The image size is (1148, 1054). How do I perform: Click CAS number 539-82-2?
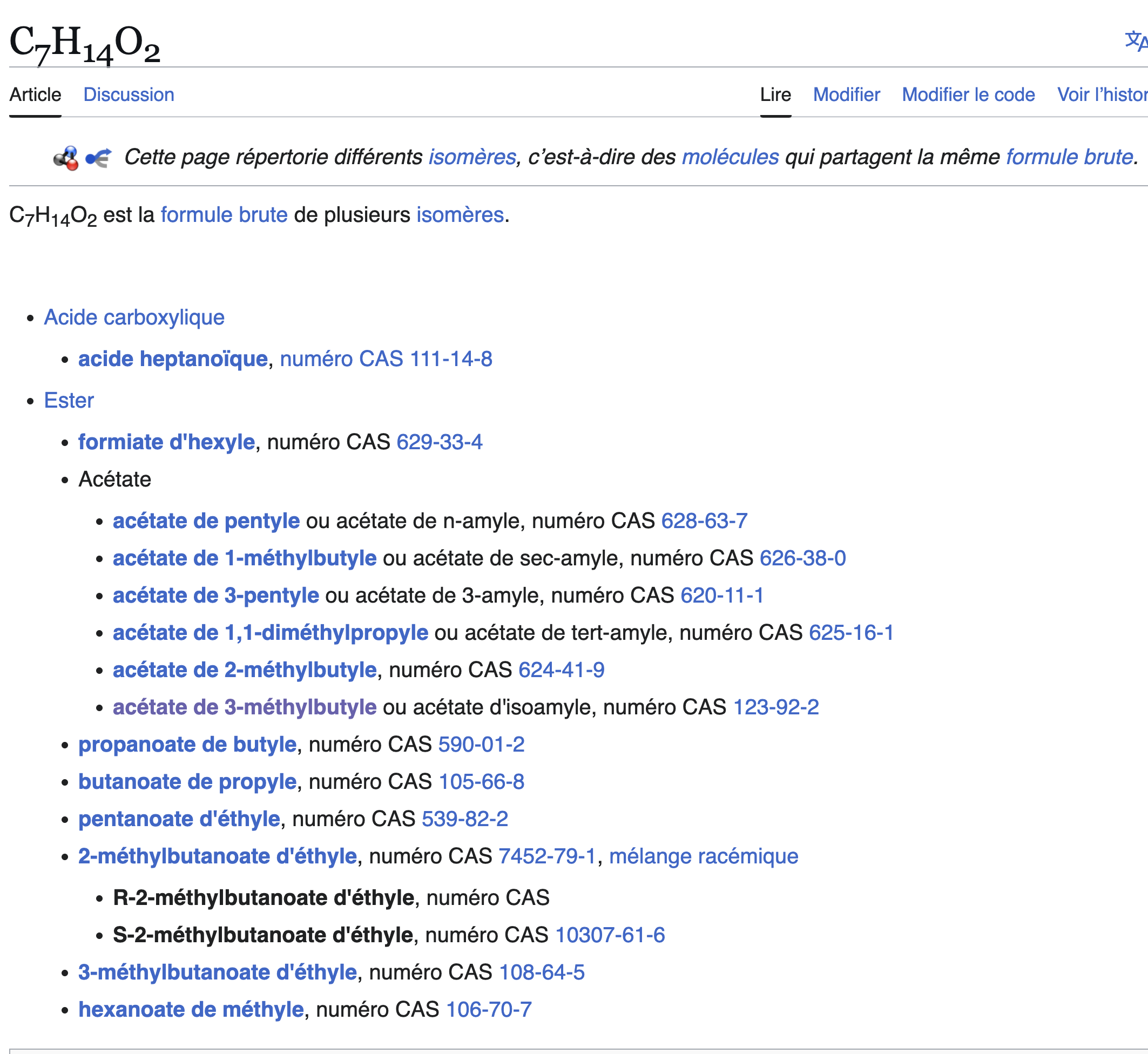pos(465,820)
